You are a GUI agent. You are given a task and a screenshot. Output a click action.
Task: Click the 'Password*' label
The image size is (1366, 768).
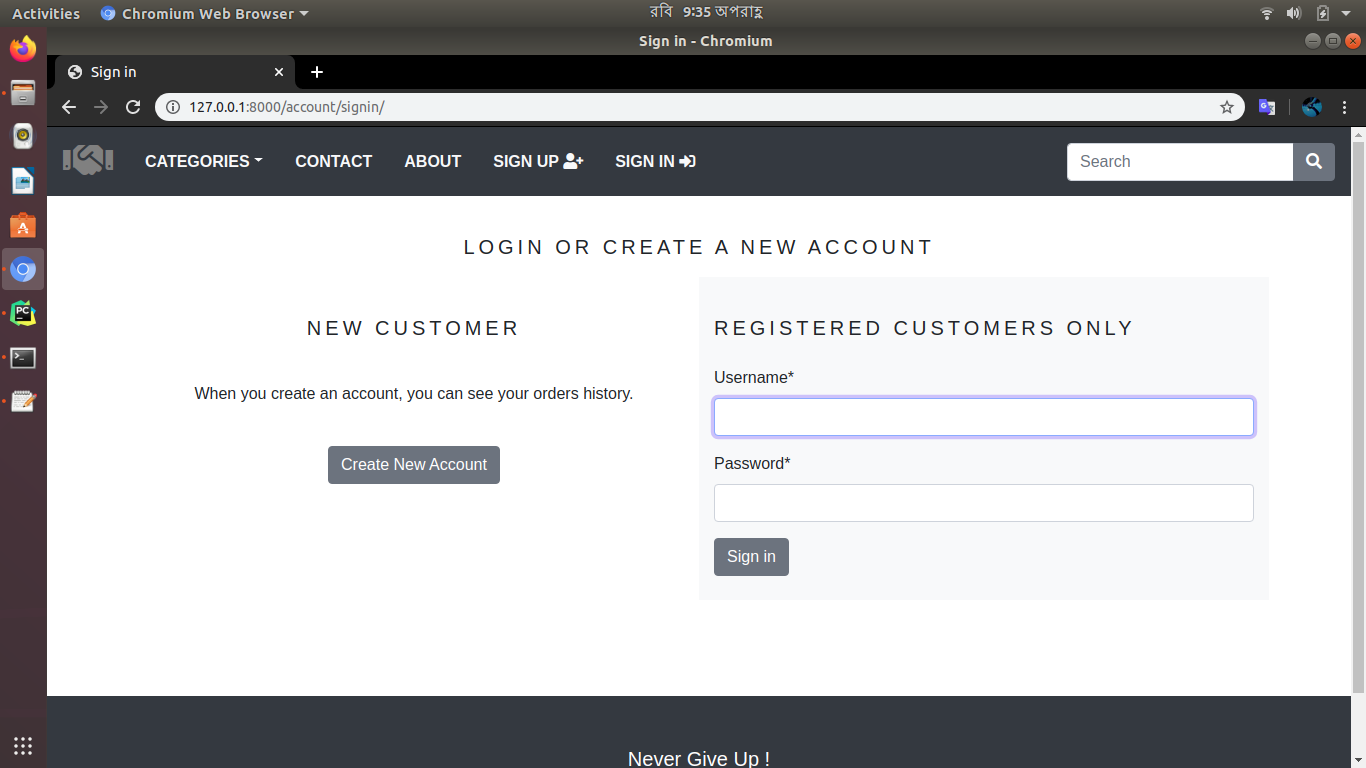pyautogui.click(x=752, y=463)
